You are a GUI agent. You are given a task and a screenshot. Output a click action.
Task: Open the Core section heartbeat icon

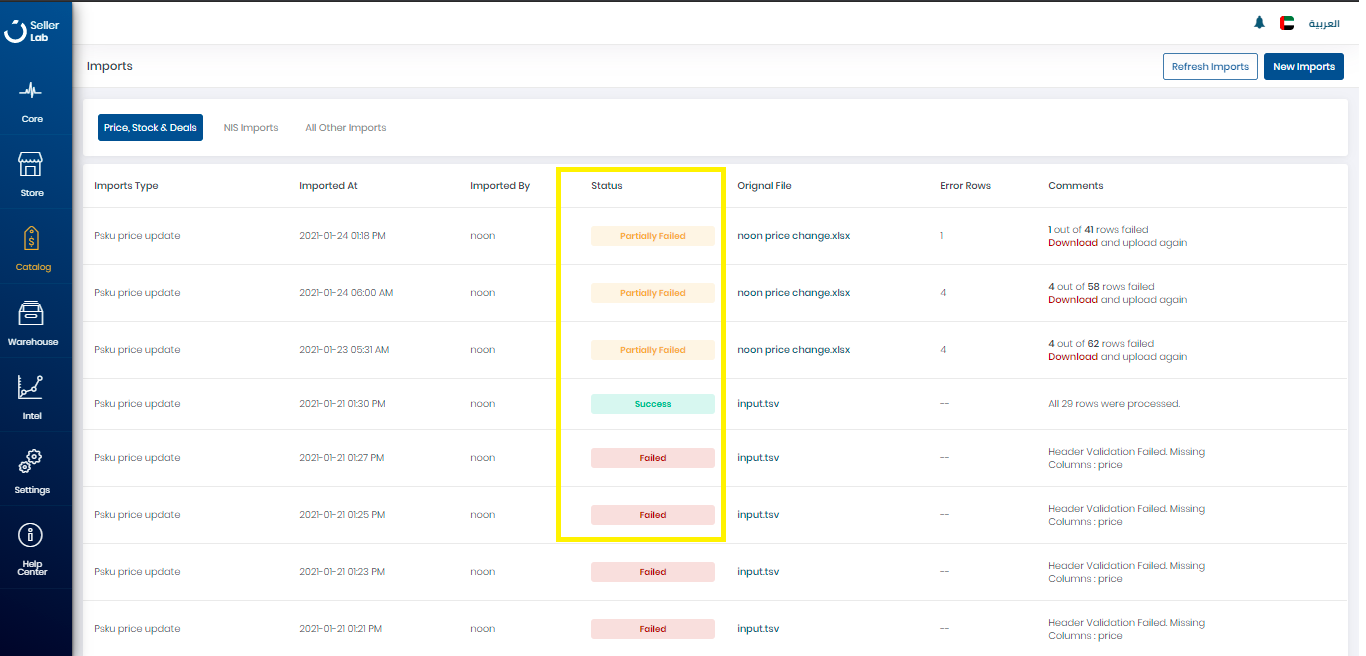(x=32, y=91)
